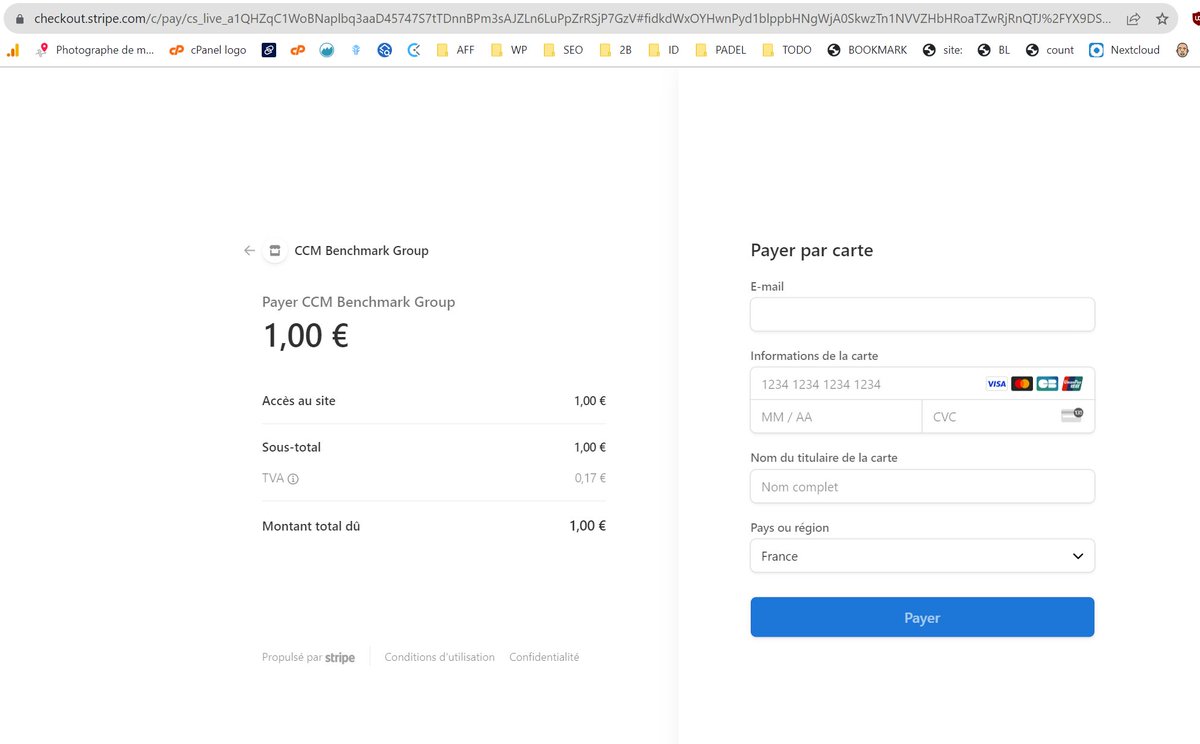Viewport: 1200px width, 744px height.
Task: Click the UnionPay card logo
Action: coord(1072,384)
